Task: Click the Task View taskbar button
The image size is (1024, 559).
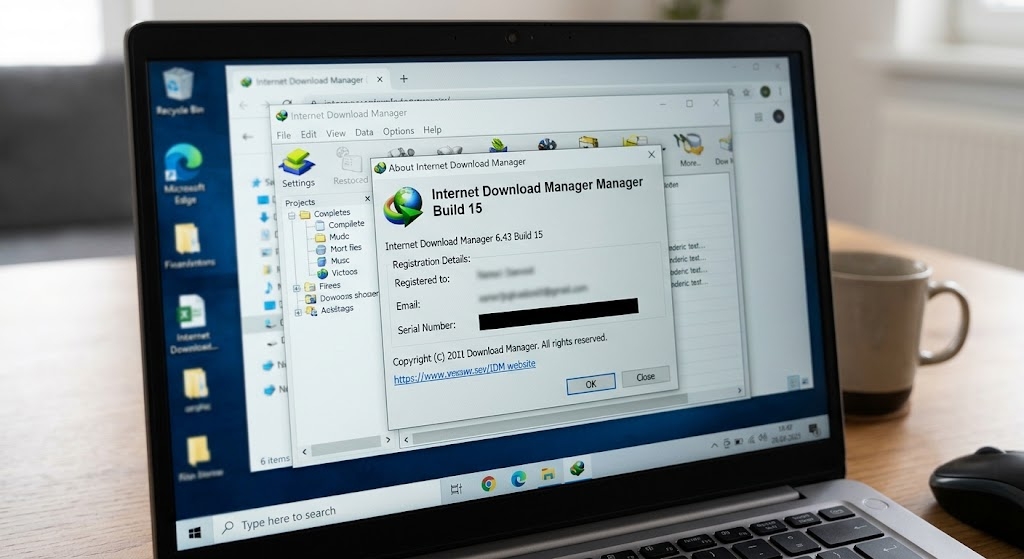Action: tap(456, 488)
